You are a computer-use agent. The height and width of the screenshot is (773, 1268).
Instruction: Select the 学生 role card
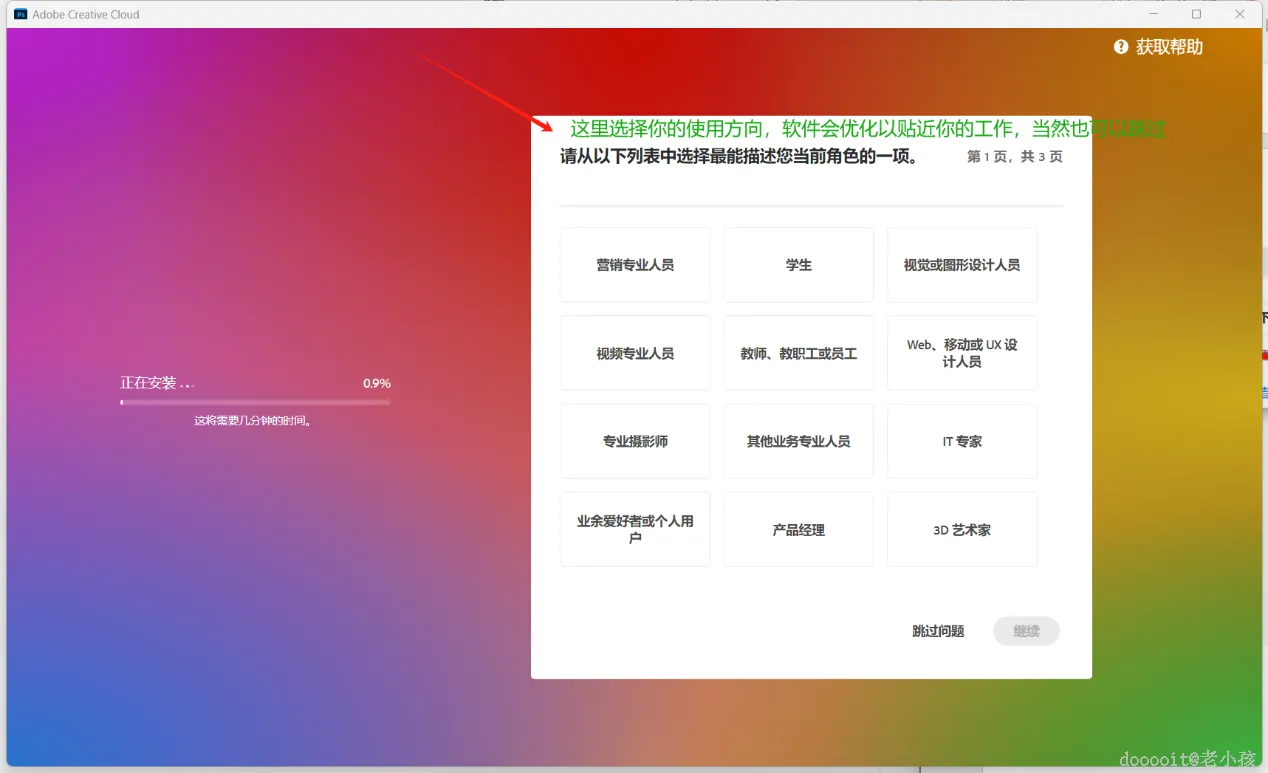(798, 264)
